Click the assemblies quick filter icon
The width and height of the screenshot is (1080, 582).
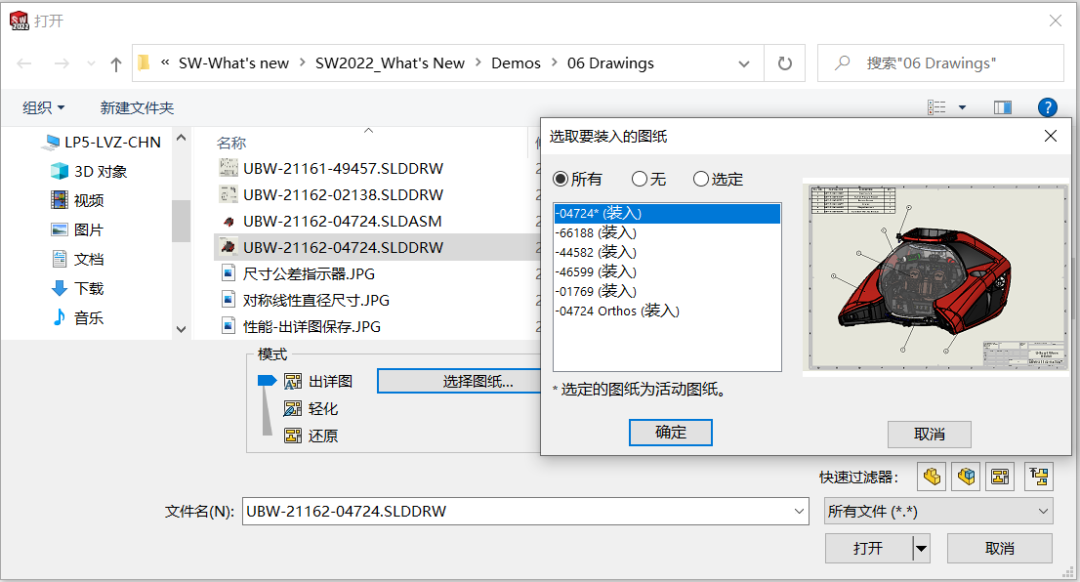(965, 477)
